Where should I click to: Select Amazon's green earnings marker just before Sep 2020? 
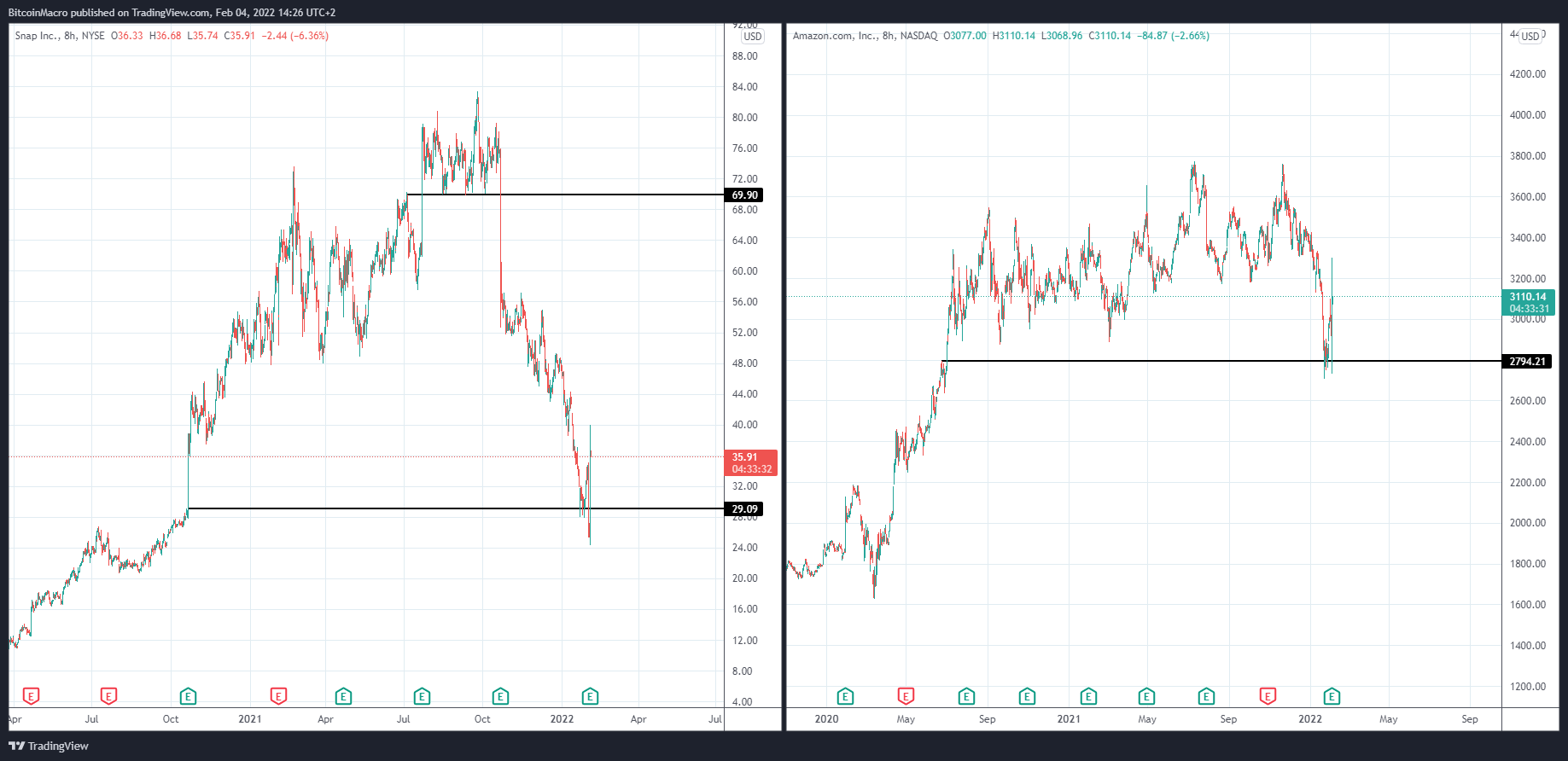click(966, 696)
